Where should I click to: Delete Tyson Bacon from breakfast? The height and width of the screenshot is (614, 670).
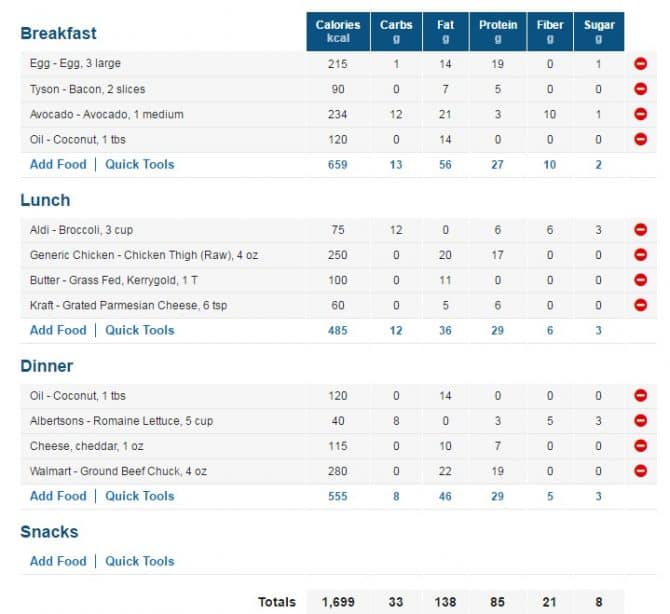point(640,89)
